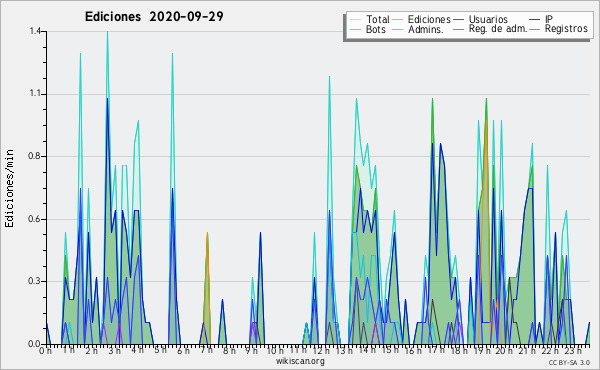Click the 0.3 y-axis value

click(35, 282)
